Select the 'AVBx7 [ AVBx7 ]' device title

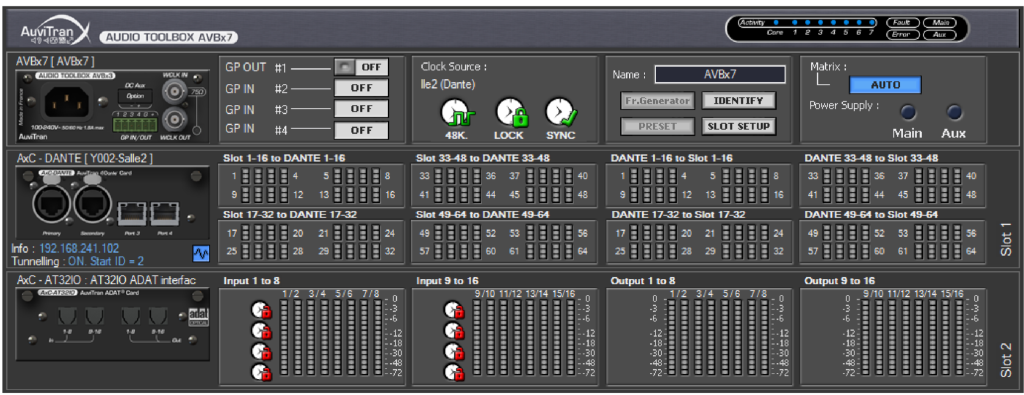pyautogui.click(x=56, y=61)
